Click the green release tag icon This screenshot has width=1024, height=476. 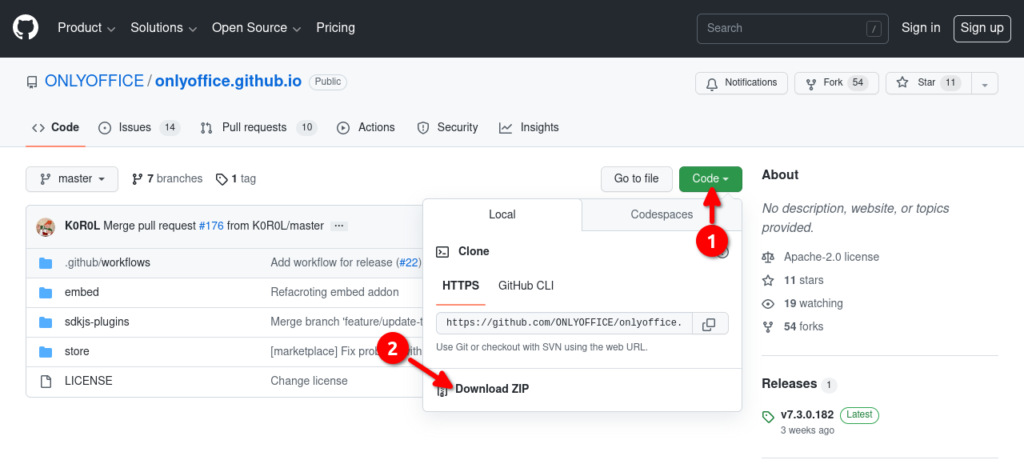coord(768,417)
